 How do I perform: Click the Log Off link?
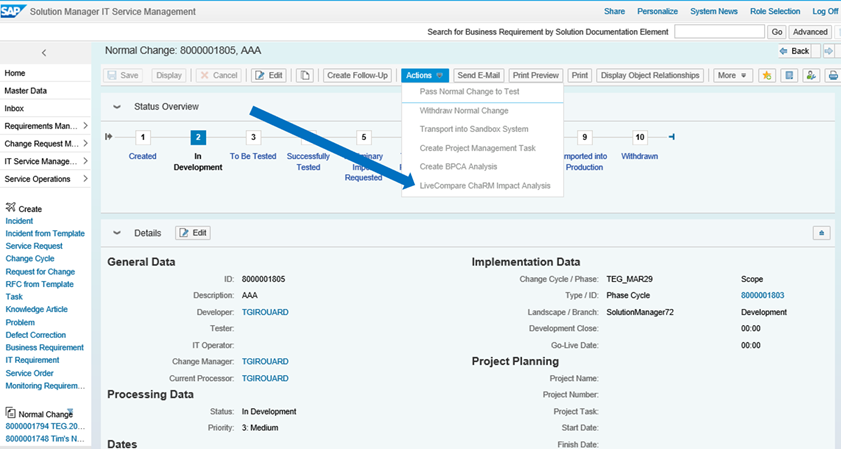coord(825,11)
